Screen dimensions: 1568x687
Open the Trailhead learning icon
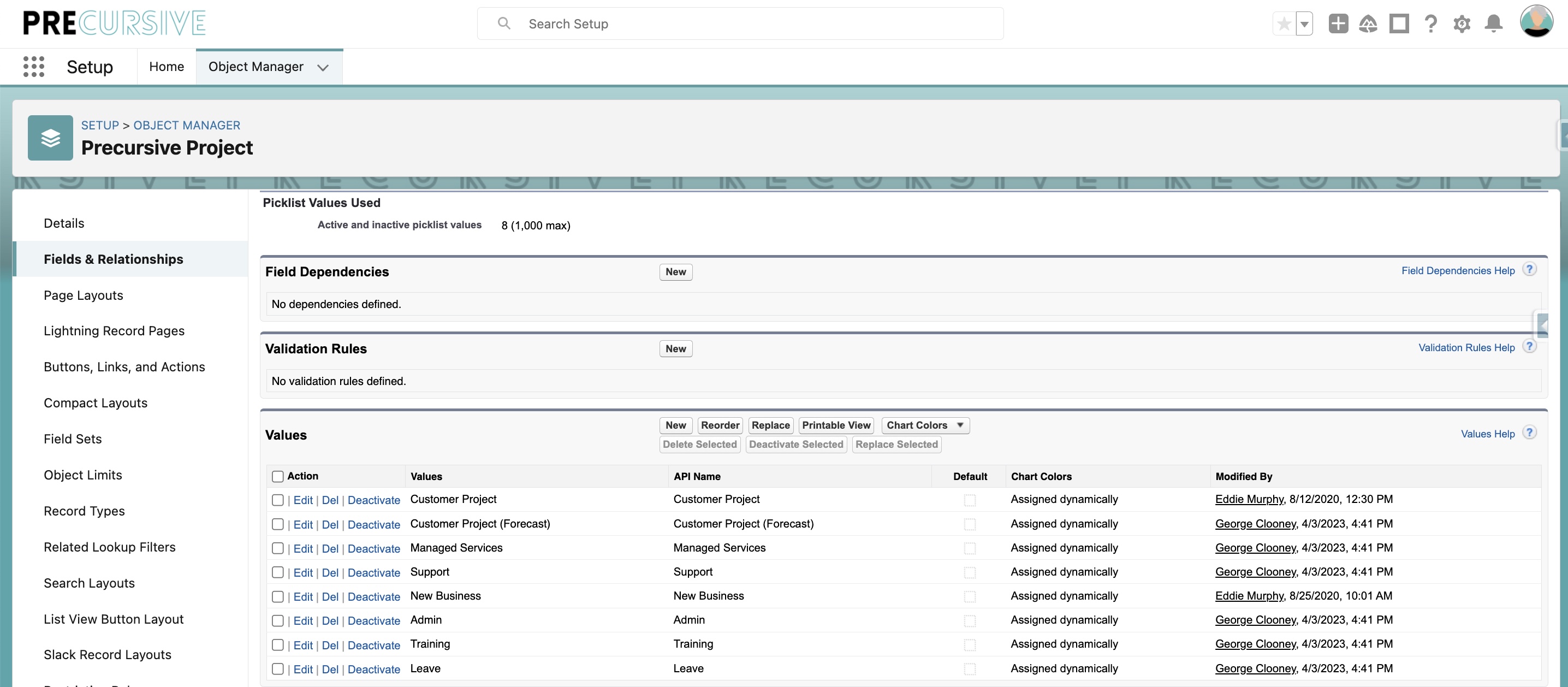pos(1368,23)
